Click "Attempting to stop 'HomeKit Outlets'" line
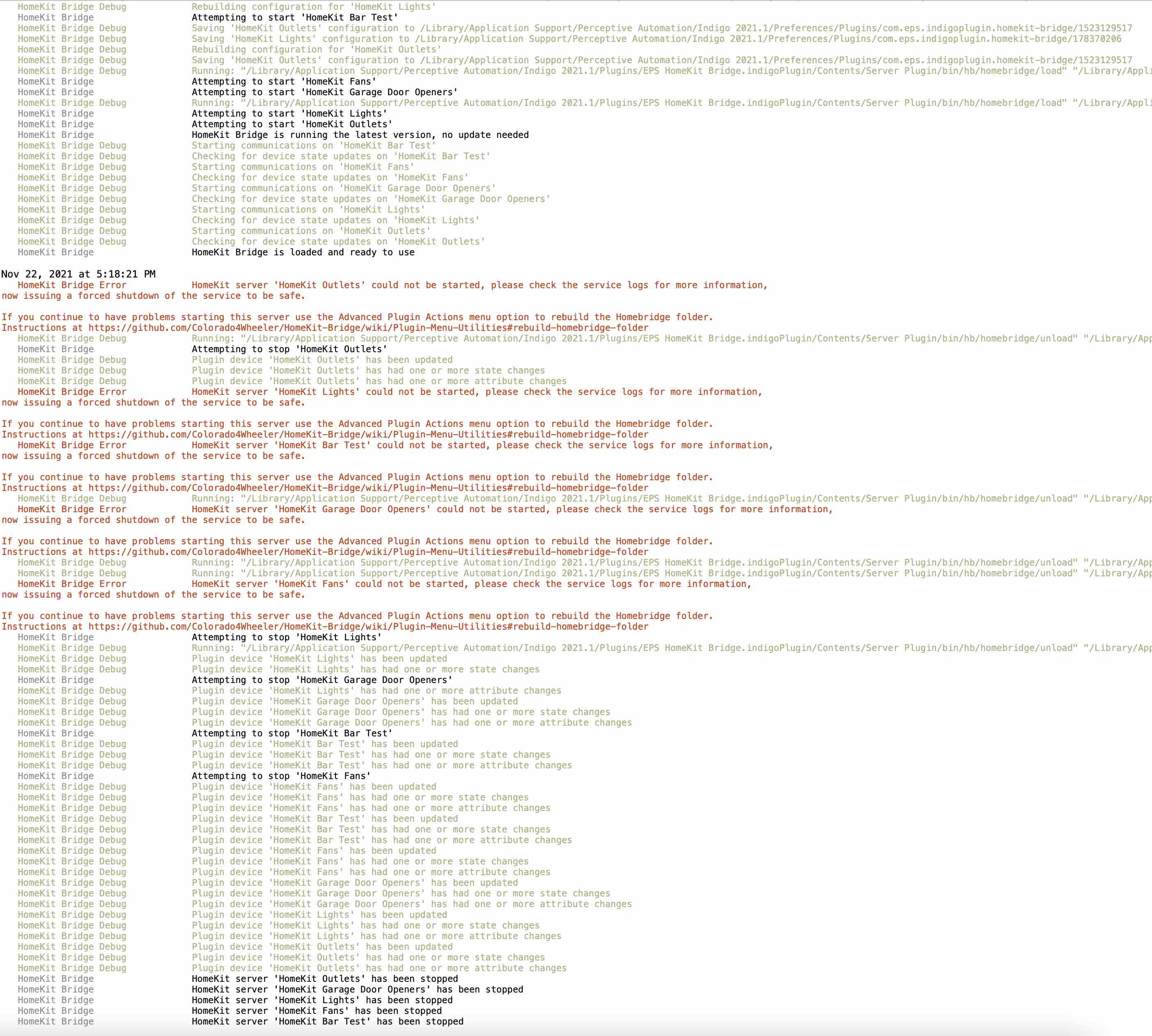Viewport: 1152px width, 1036px height. click(x=289, y=349)
